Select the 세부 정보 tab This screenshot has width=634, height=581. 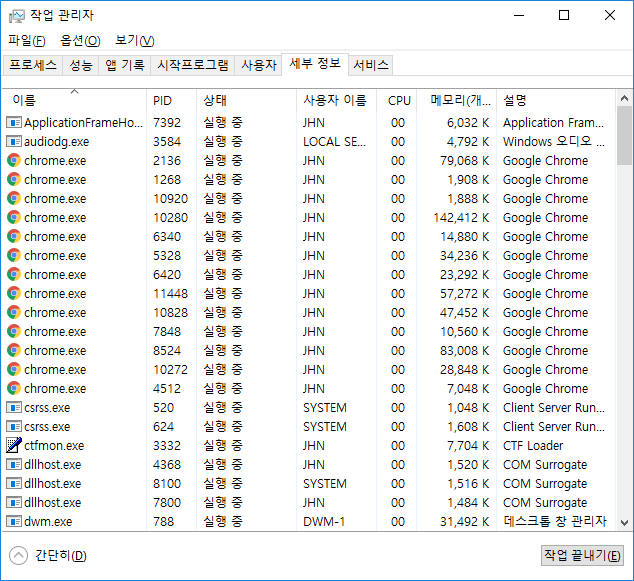[315, 64]
